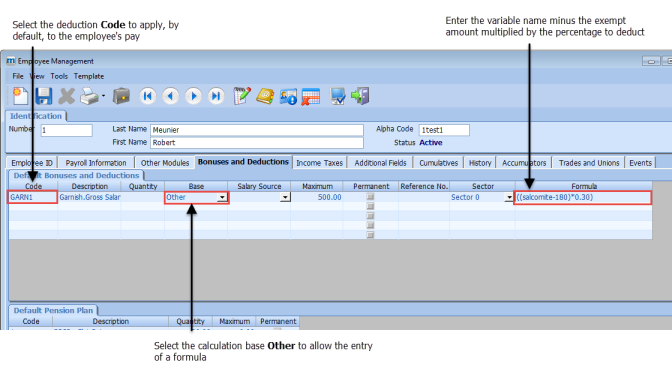This screenshot has height=372, width=672.
Task: Open the Salary Source dropdown arrow
Action: [285, 197]
